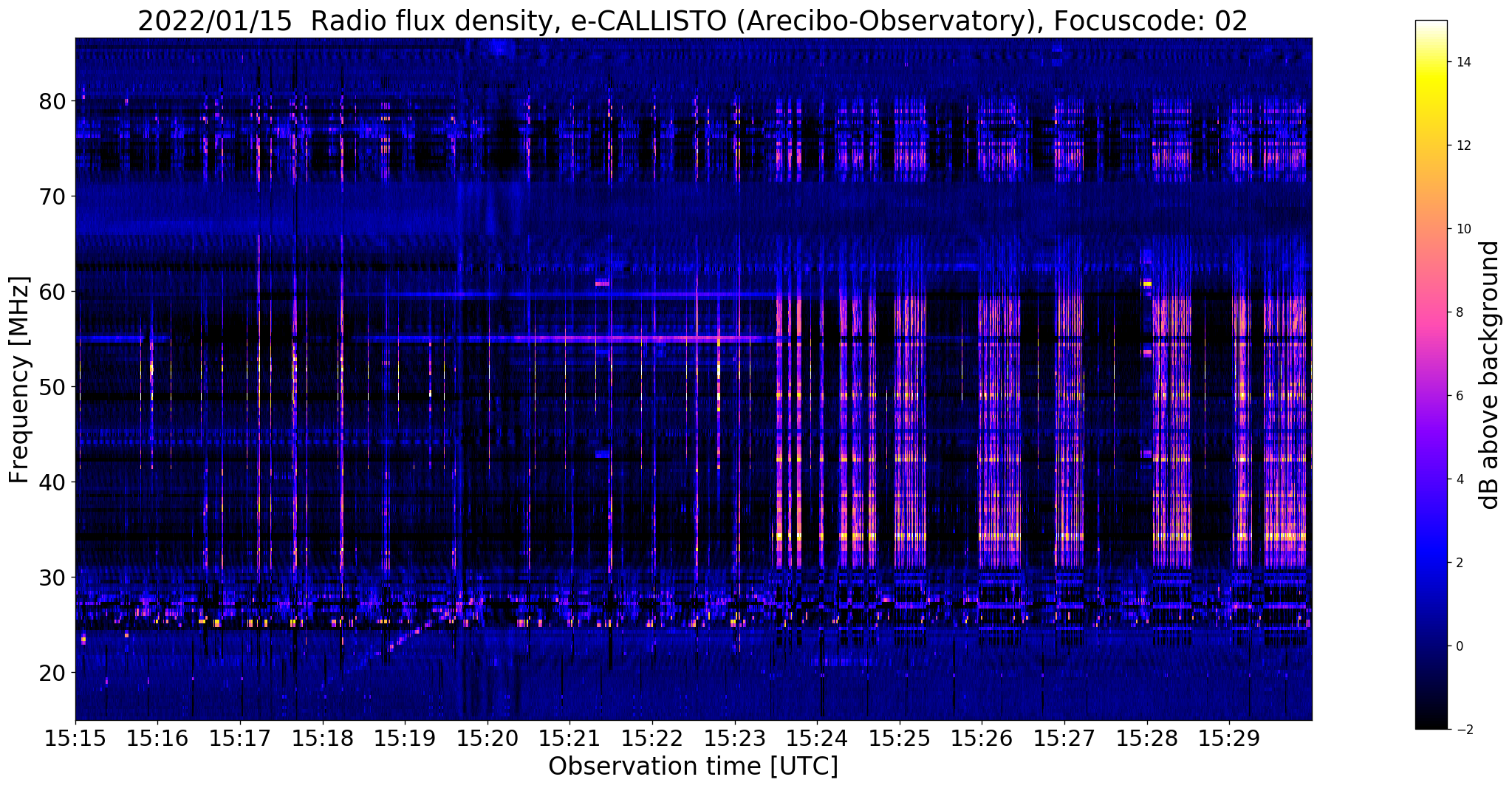1512x788 pixels.
Task: Click the 30 MHz frequency tick label
Action: 52,577
